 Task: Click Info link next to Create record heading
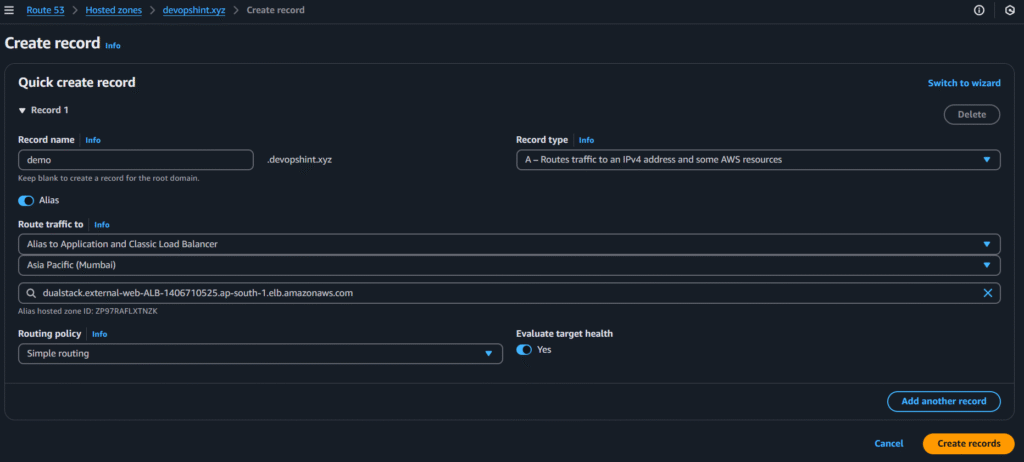point(113,46)
